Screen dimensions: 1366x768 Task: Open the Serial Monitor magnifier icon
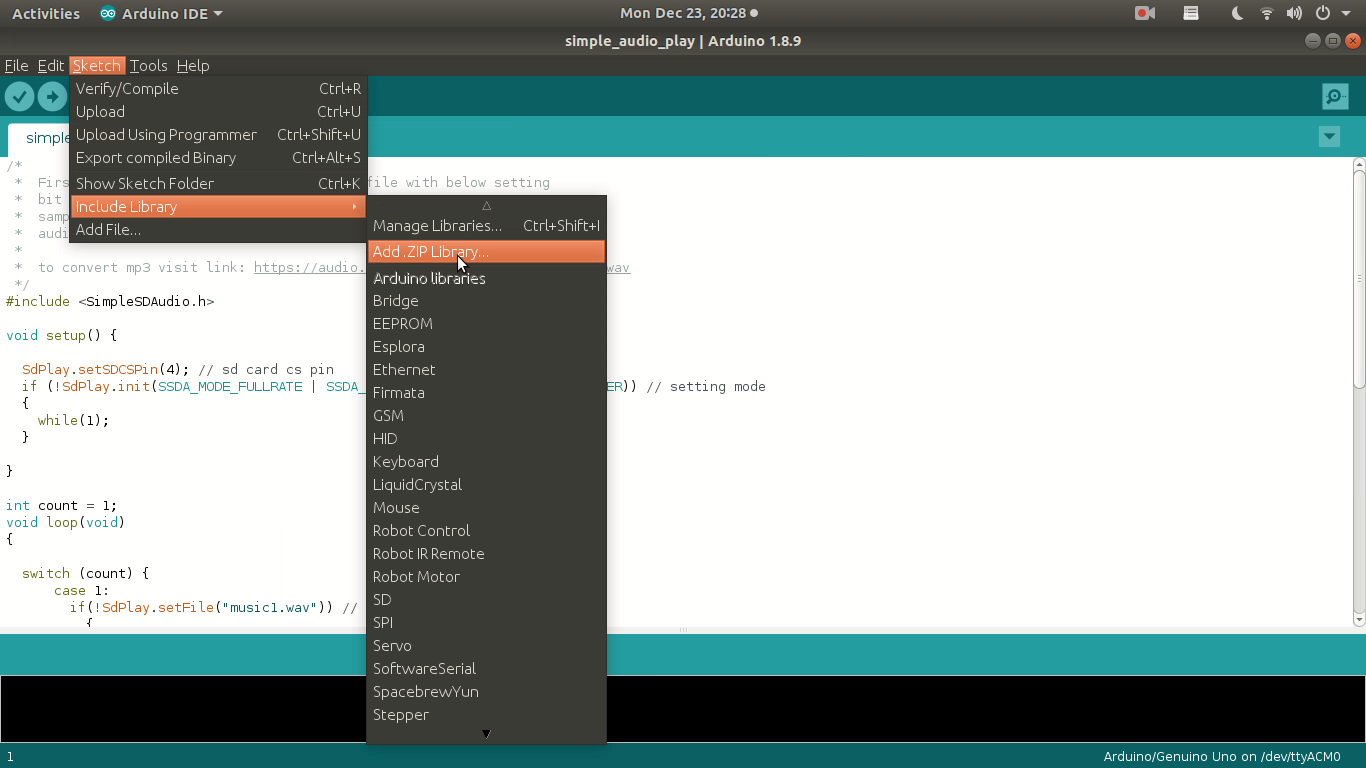[x=1335, y=96]
